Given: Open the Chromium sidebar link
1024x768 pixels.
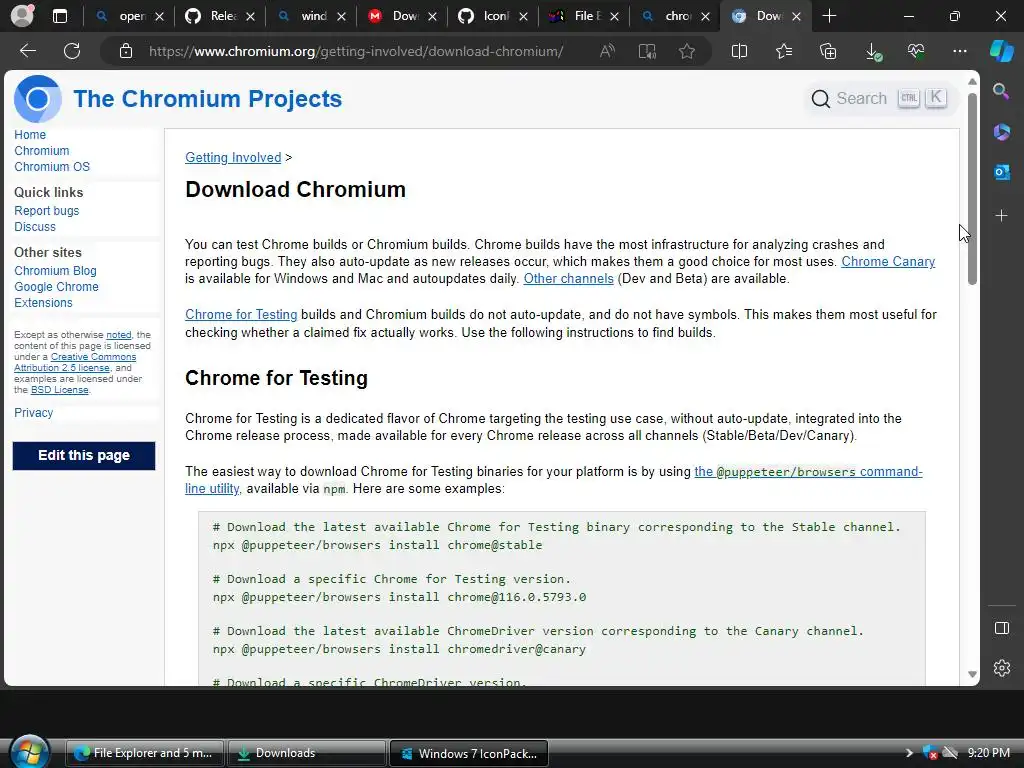Looking at the screenshot, I should click(42, 151).
